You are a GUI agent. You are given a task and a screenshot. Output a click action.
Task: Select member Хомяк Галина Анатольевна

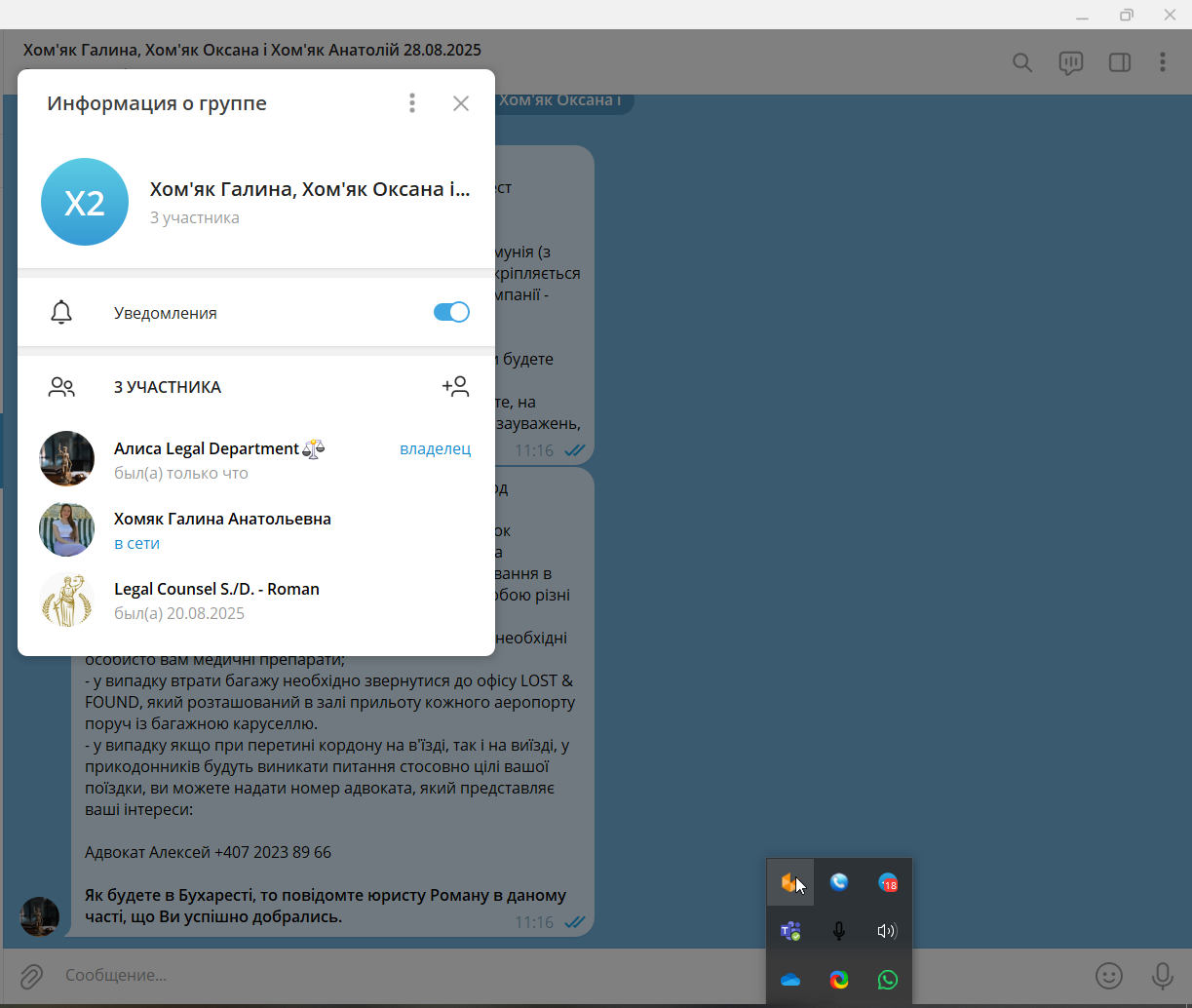pyautogui.click(x=256, y=529)
